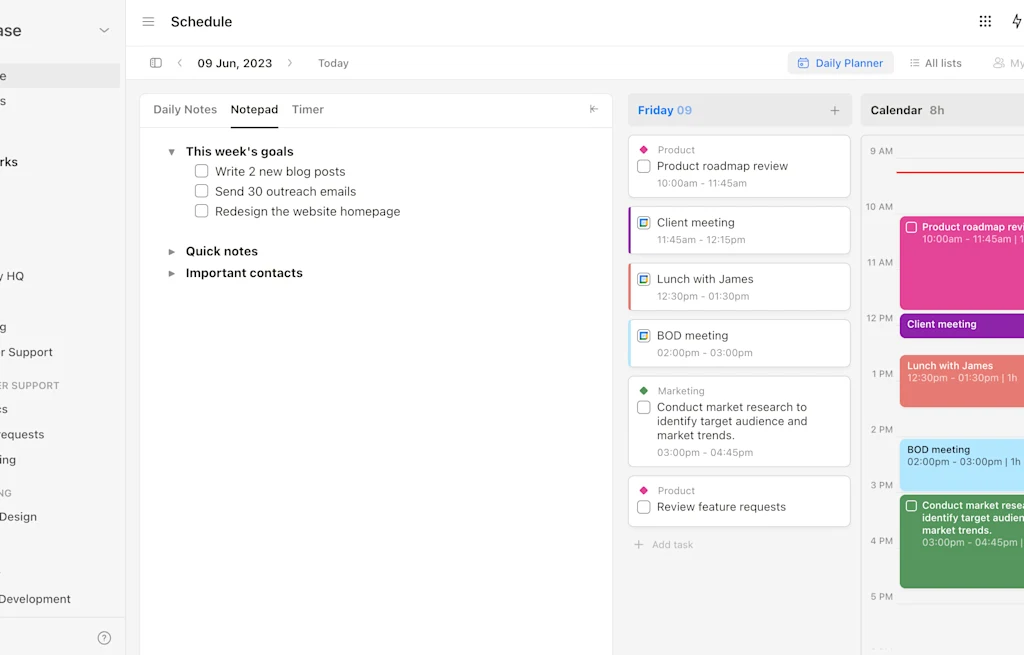Click the All lists icon
1024x655 pixels.
[x=914, y=63]
